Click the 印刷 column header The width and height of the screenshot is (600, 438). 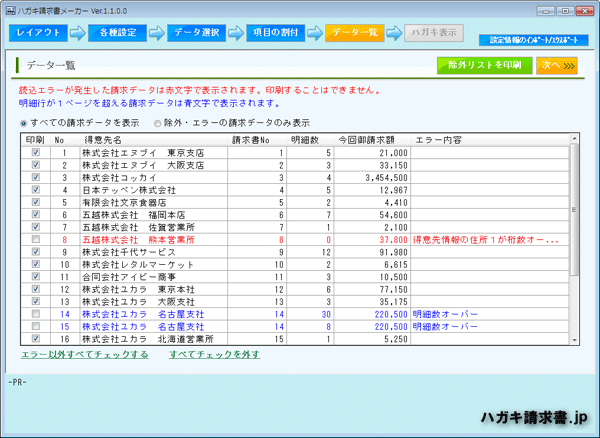pos(36,140)
